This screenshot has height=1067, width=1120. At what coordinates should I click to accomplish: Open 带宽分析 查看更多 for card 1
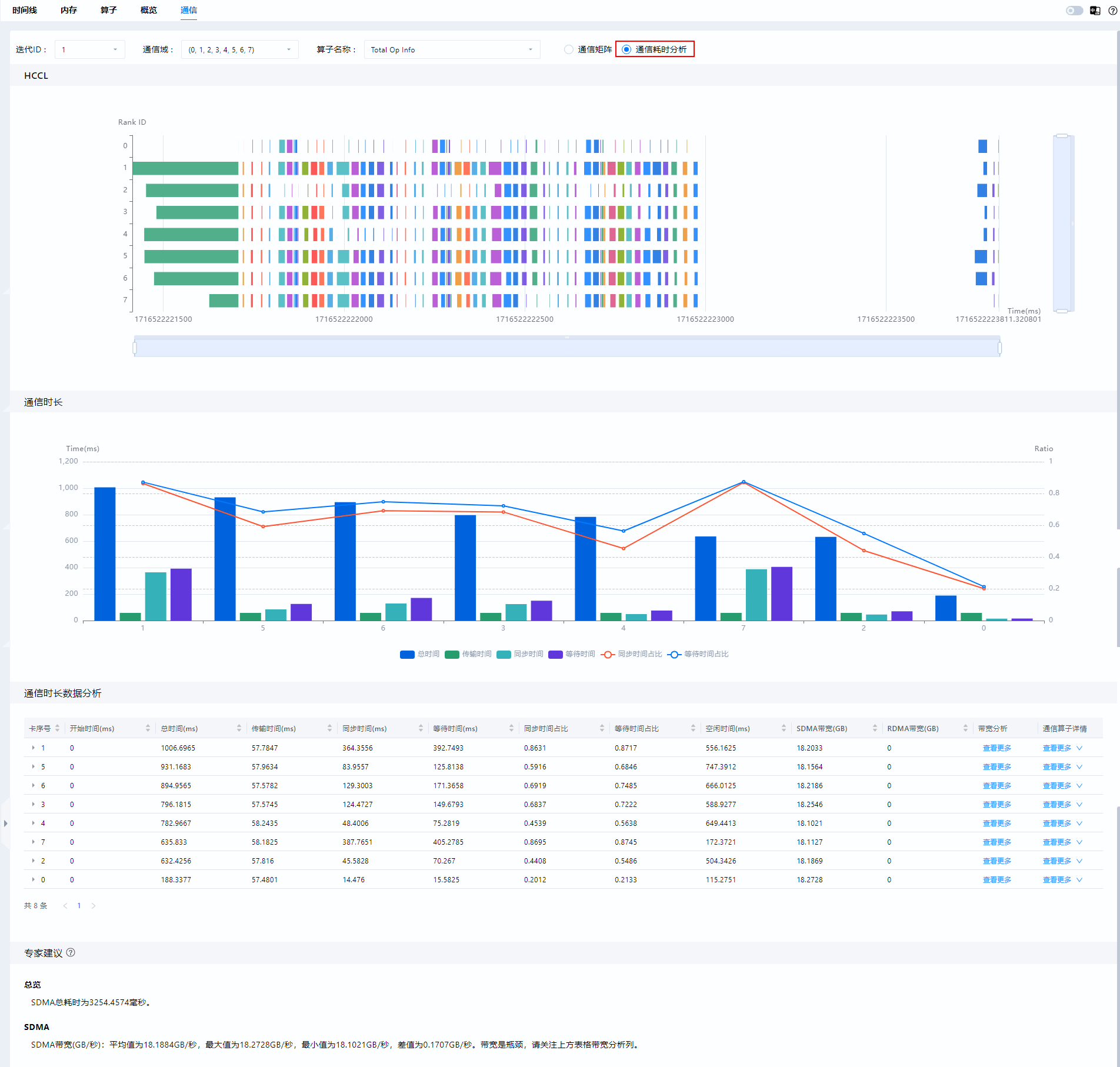(997, 748)
